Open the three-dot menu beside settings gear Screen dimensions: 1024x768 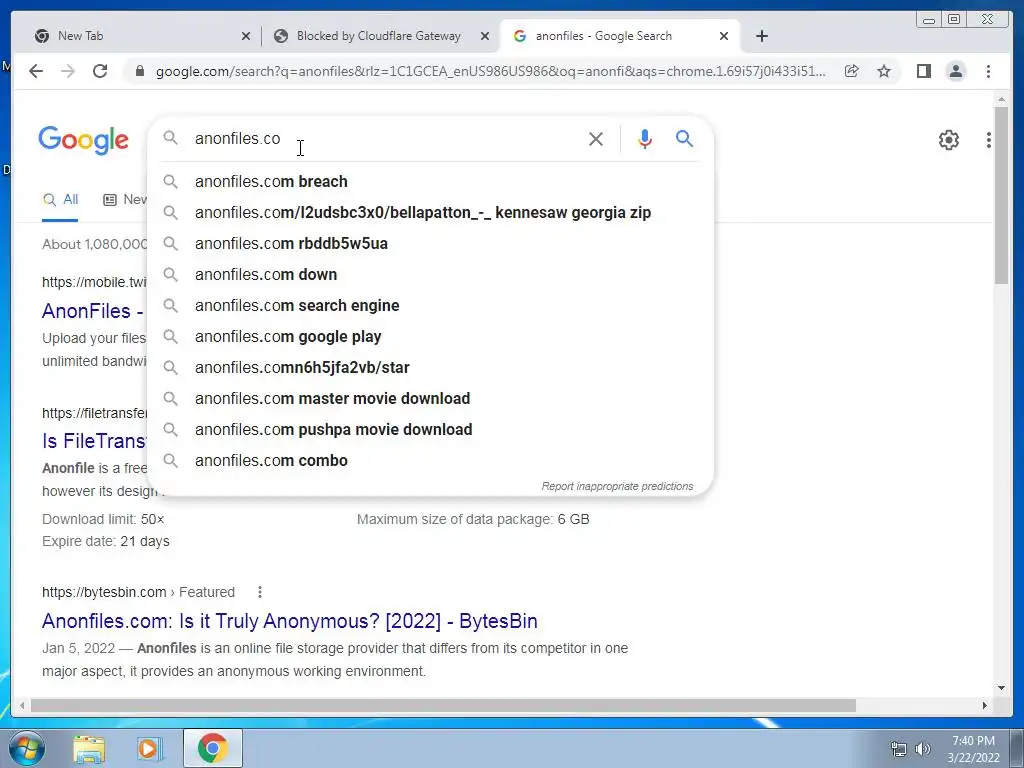click(x=989, y=140)
